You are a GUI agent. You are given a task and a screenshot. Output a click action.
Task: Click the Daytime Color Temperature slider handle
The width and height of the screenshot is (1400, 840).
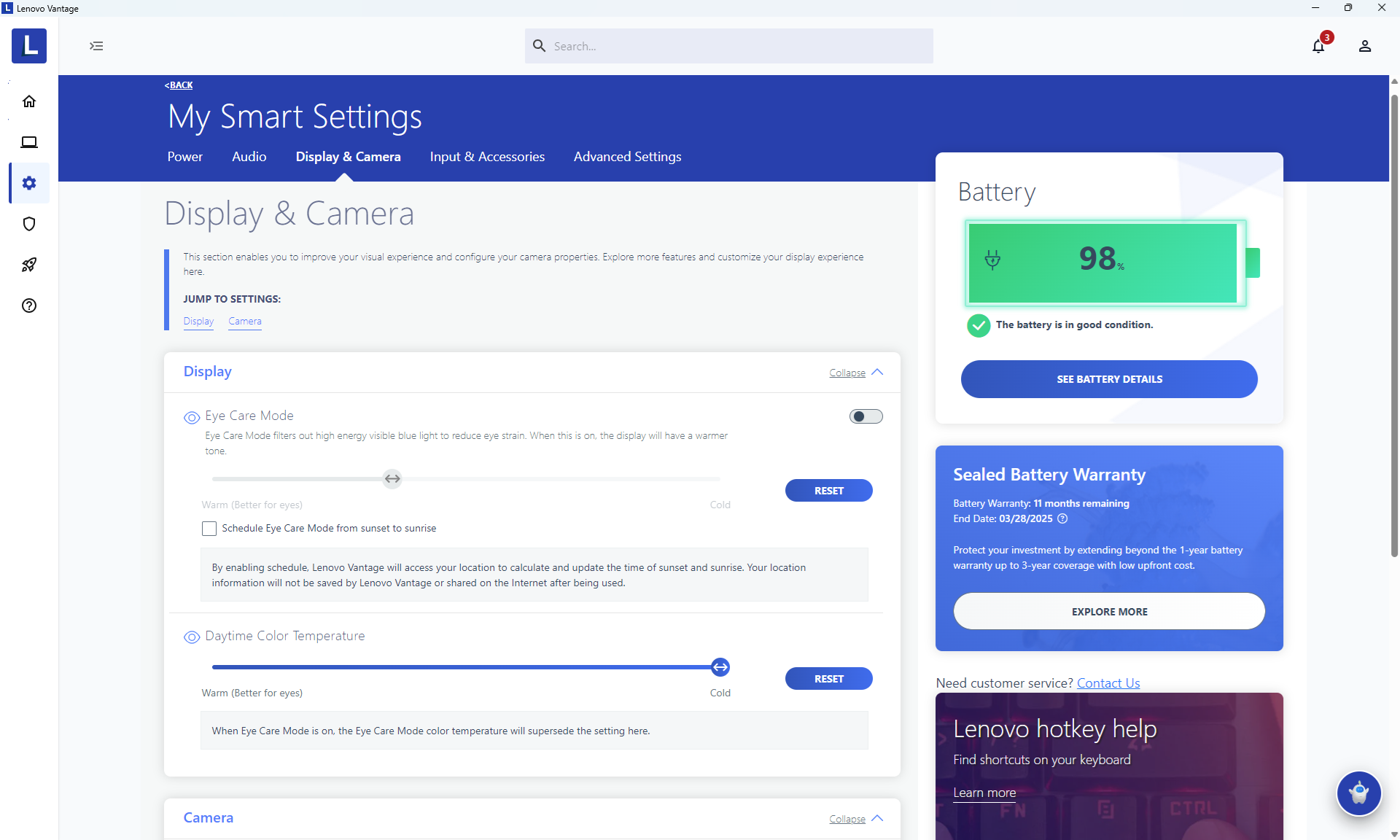(720, 667)
